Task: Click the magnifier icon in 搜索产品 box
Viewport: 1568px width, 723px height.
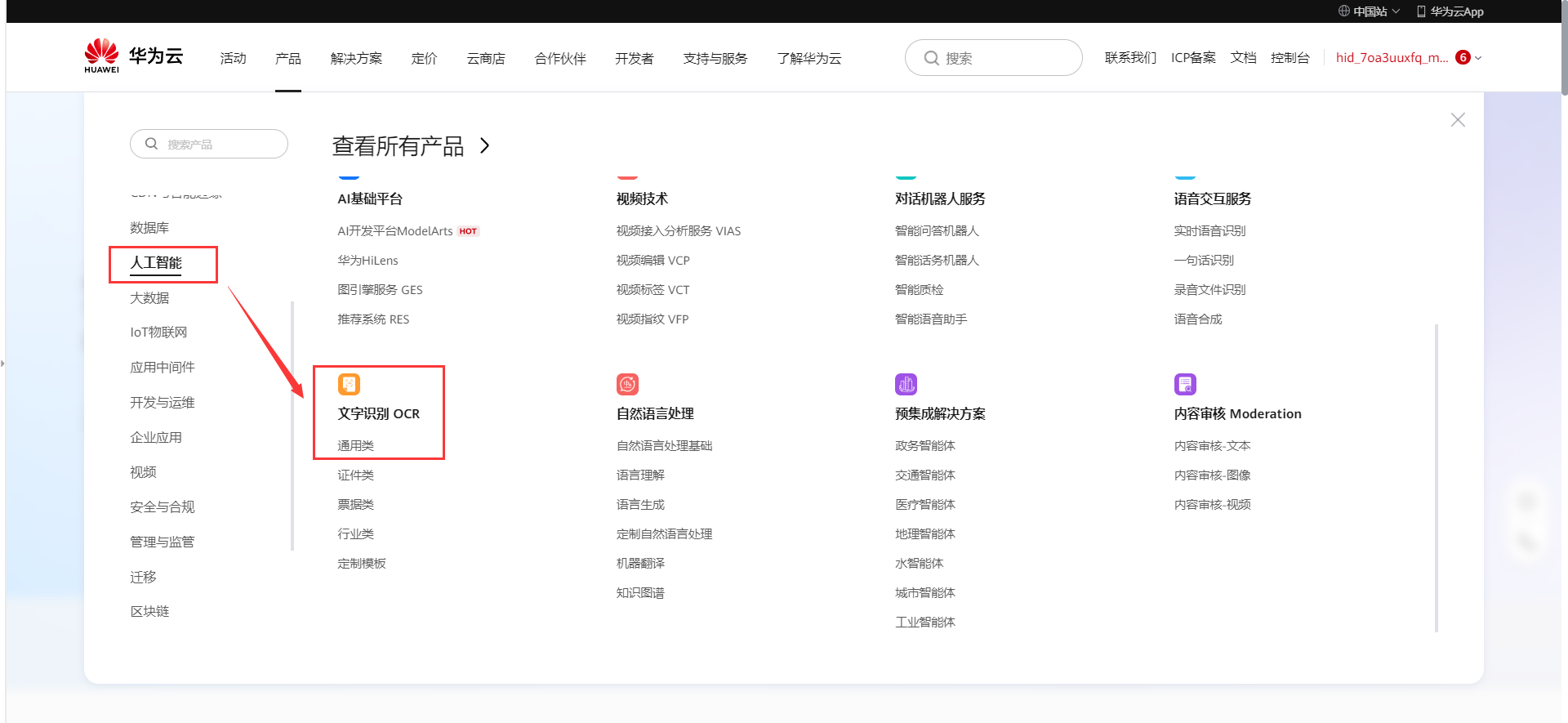Action: coord(151,144)
